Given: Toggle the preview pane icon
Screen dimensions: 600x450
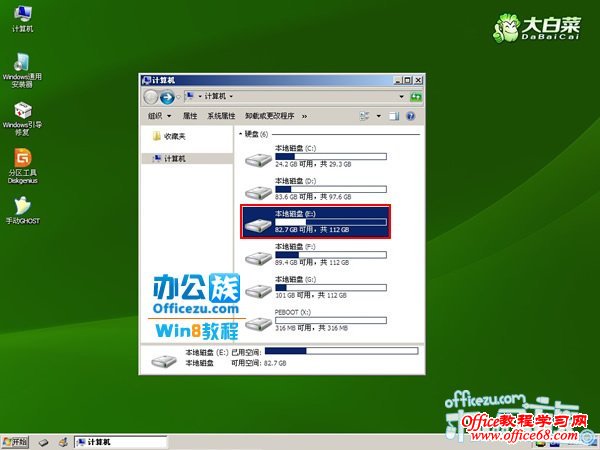Looking at the screenshot, I should [394, 116].
